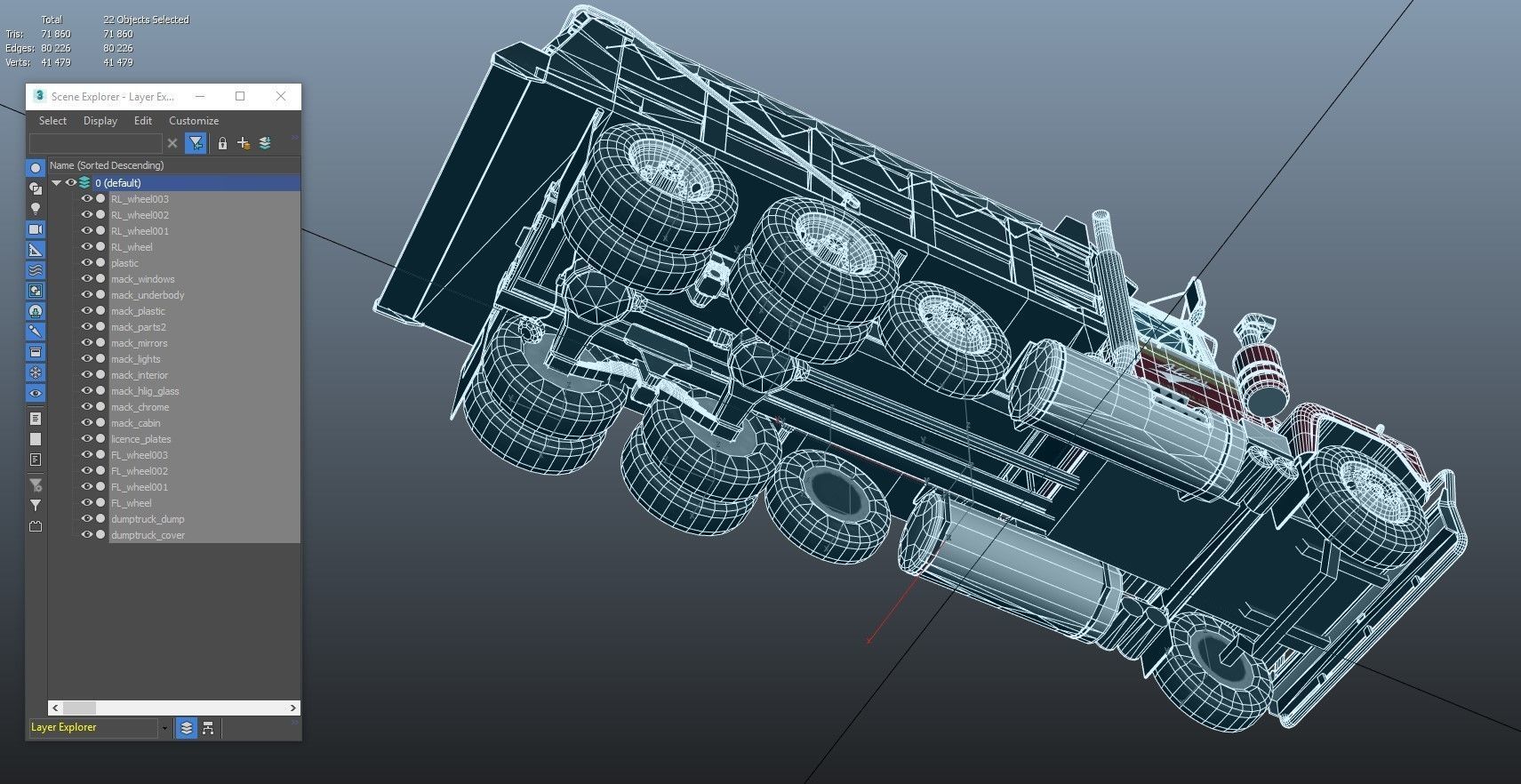Click the plain funnel filter icon
The height and width of the screenshot is (784, 1521).
point(36,506)
